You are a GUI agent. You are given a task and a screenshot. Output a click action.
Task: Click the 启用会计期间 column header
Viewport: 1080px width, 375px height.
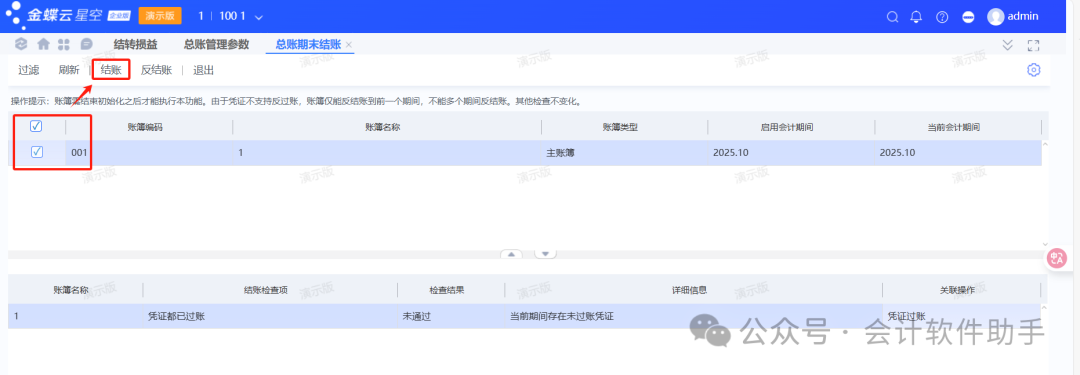pos(787,128)
